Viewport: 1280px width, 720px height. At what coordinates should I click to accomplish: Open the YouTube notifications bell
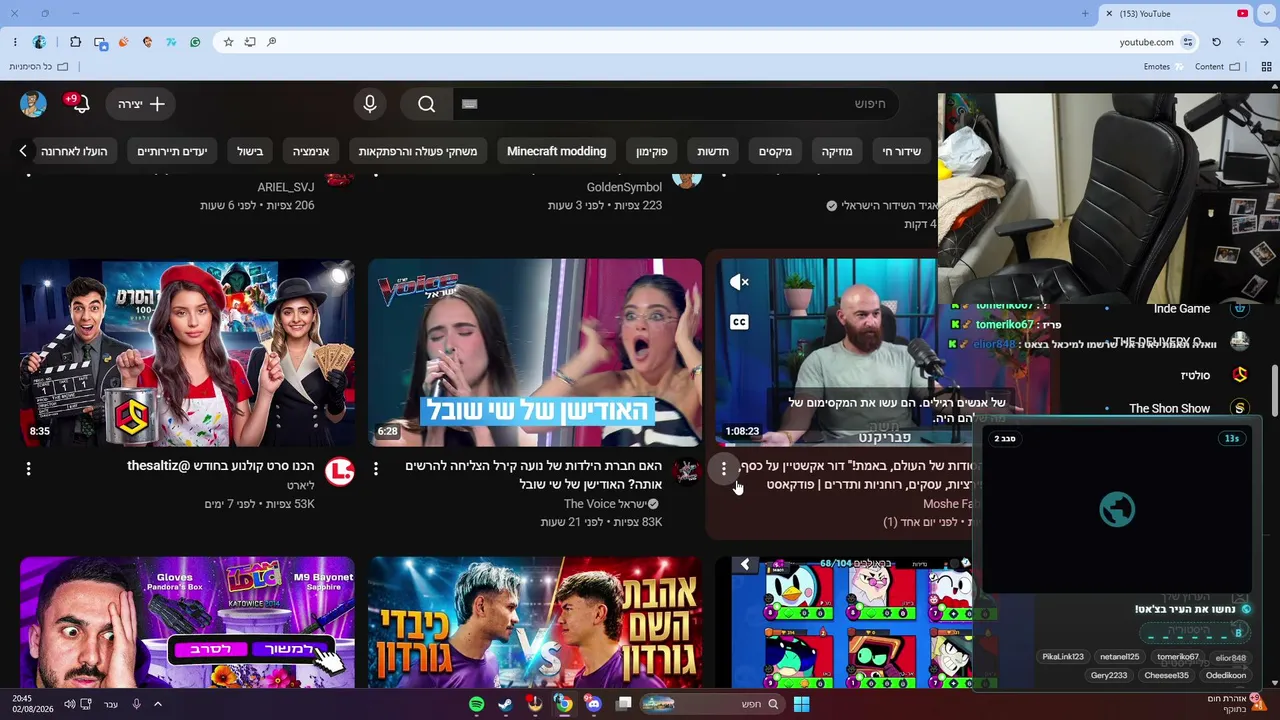tap(78, 104)
